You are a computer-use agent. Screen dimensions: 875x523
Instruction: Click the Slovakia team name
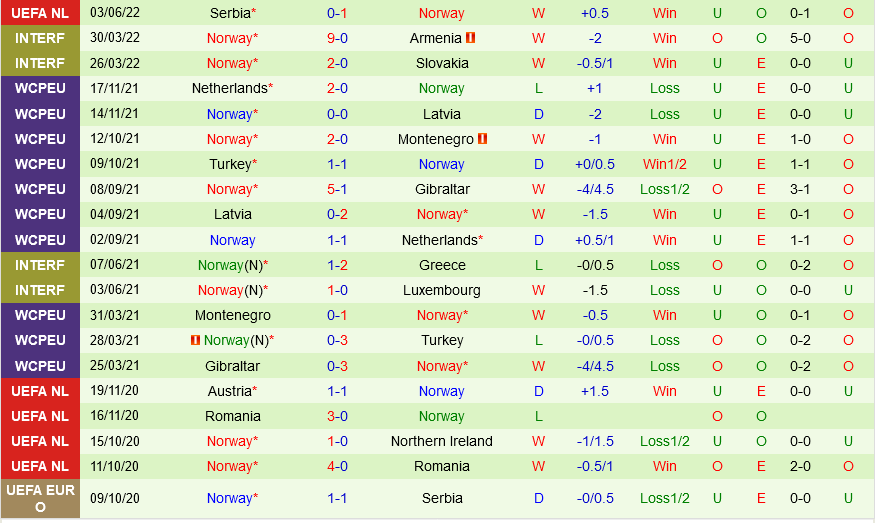[442, 63]
